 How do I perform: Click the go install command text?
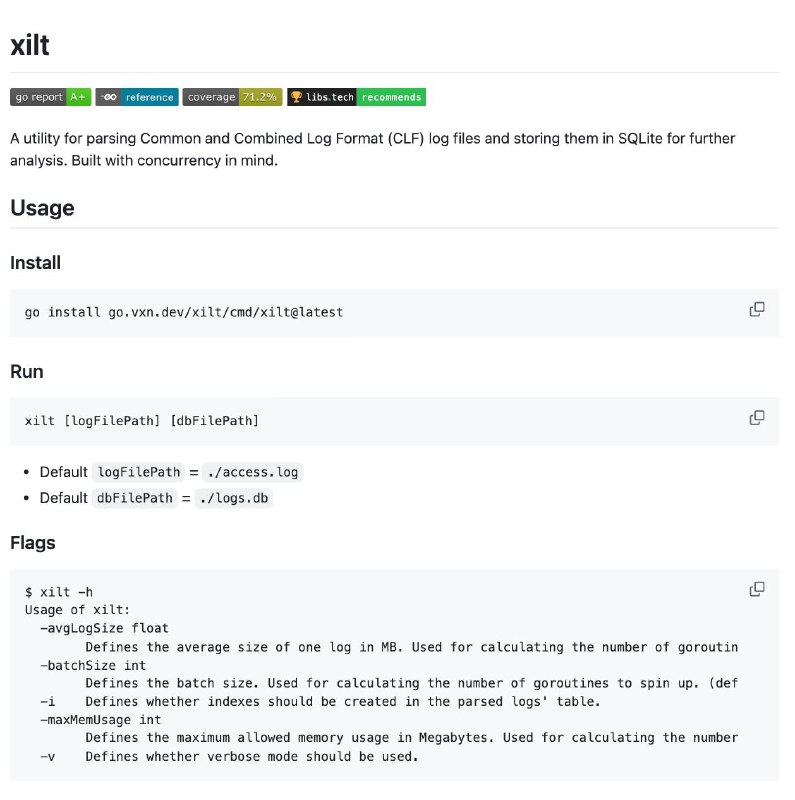pos(184,312)
